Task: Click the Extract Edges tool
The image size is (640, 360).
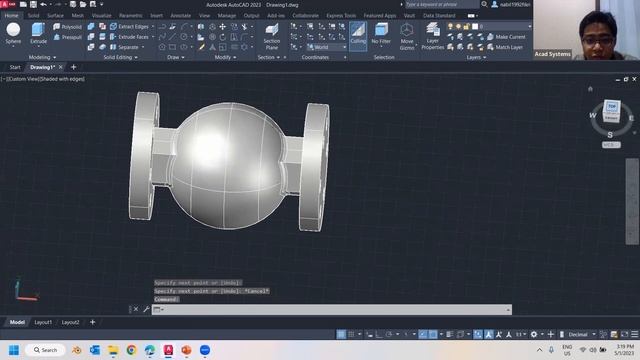Action: [129, 27]
